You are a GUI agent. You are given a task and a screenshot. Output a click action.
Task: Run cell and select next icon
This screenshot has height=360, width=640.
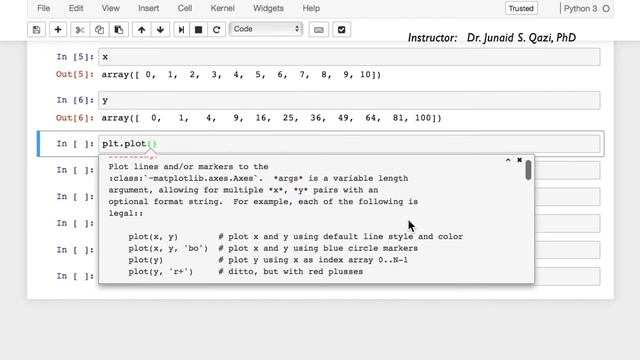pos(182,29)
